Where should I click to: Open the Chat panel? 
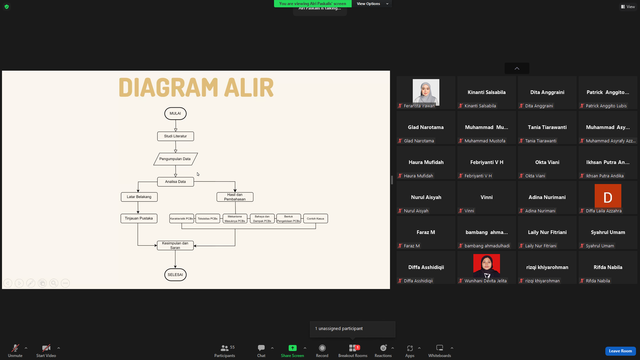261,350
